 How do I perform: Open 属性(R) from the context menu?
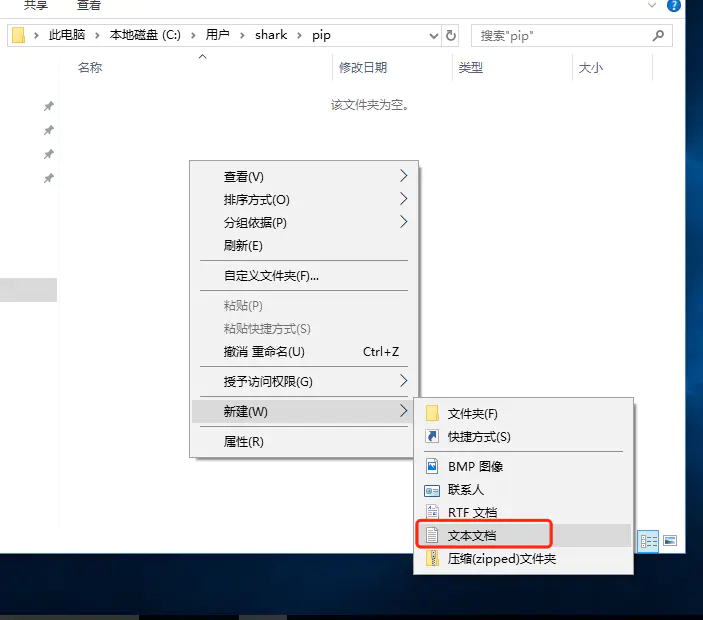click(x=304, y=442)
